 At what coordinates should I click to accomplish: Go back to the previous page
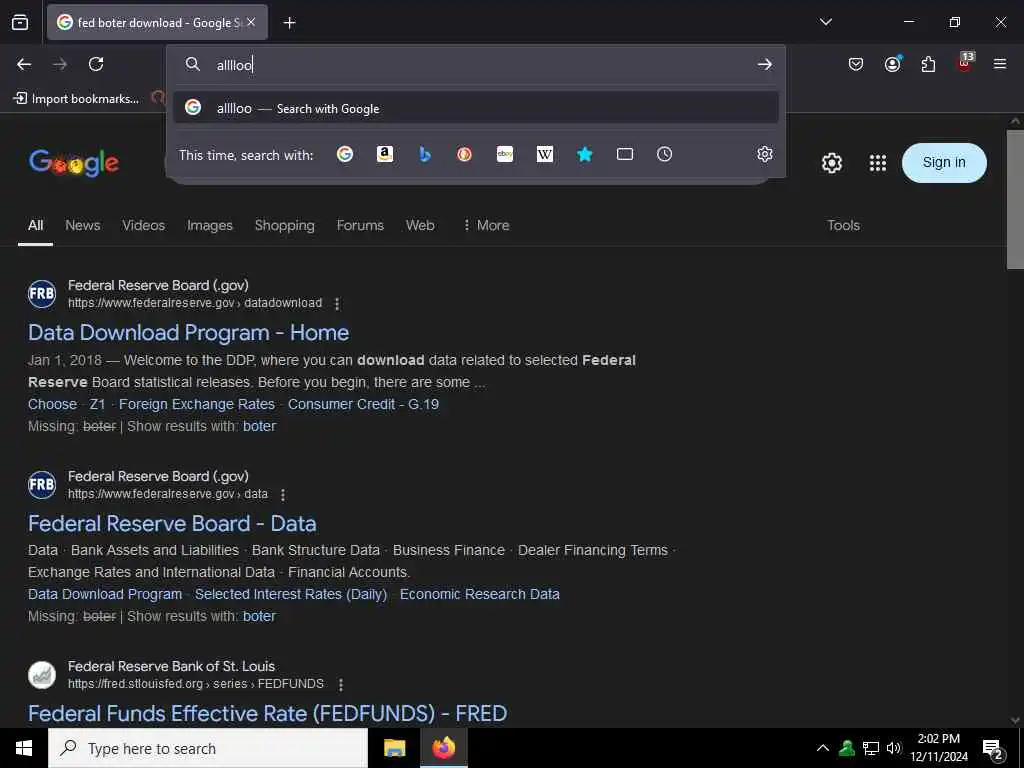[24, 64]
